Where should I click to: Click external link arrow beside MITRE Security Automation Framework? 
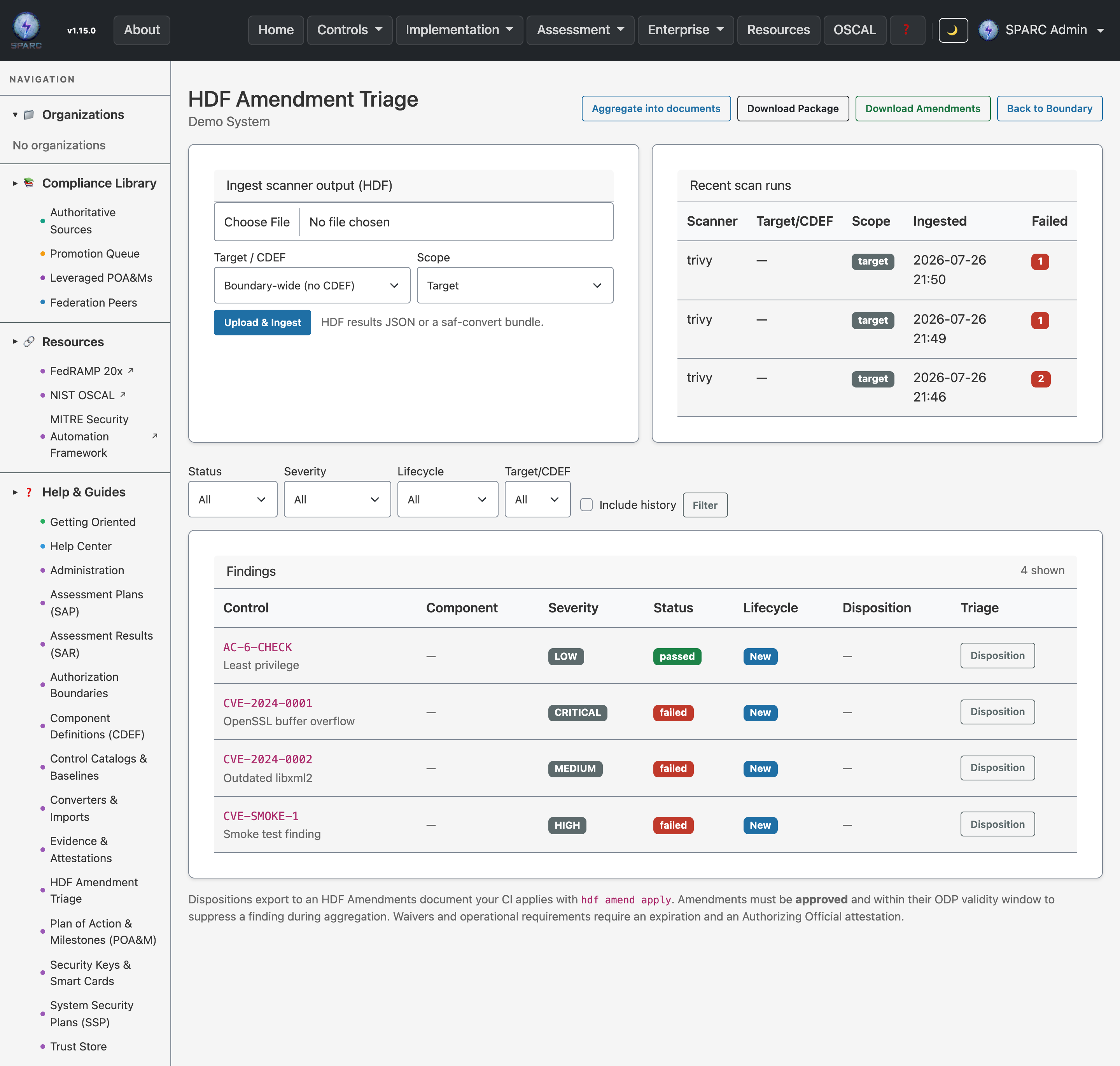tap(154, 436)
